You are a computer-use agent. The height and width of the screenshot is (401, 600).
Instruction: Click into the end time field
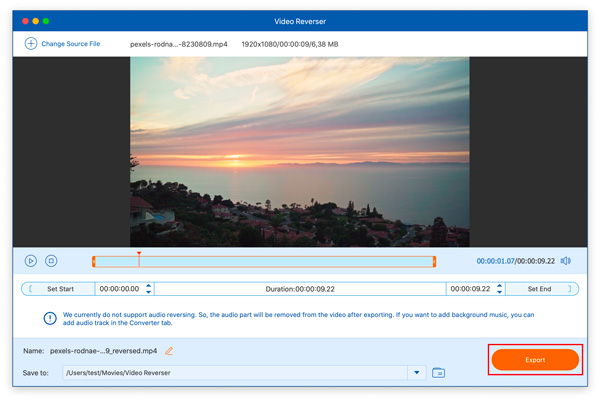tap(471, 289)
